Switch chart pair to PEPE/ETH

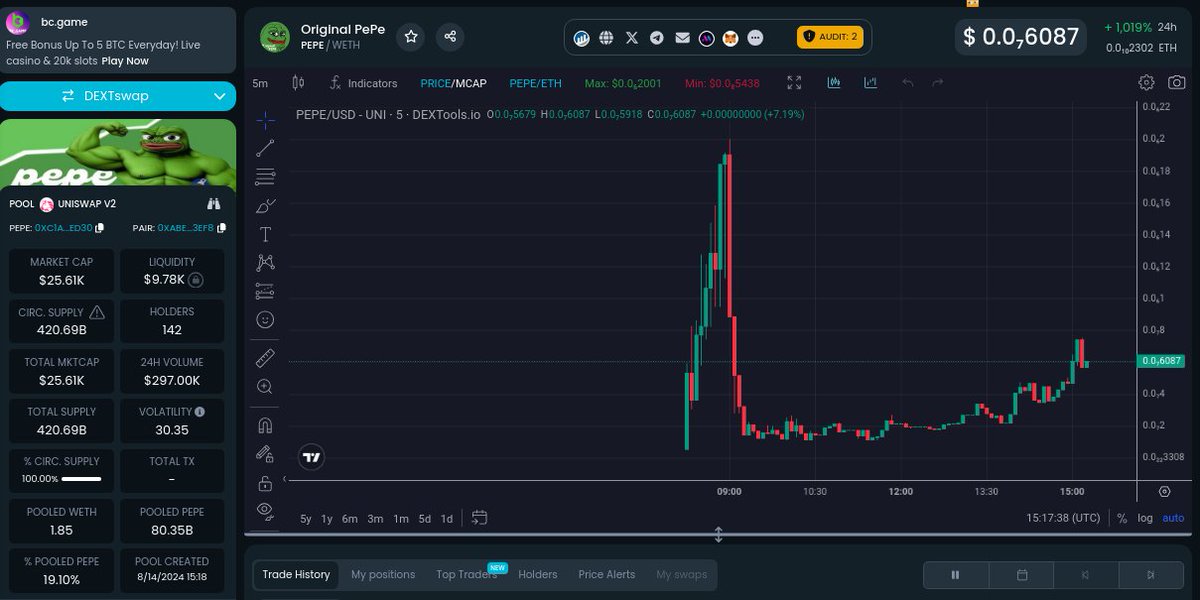coord(535,83)
